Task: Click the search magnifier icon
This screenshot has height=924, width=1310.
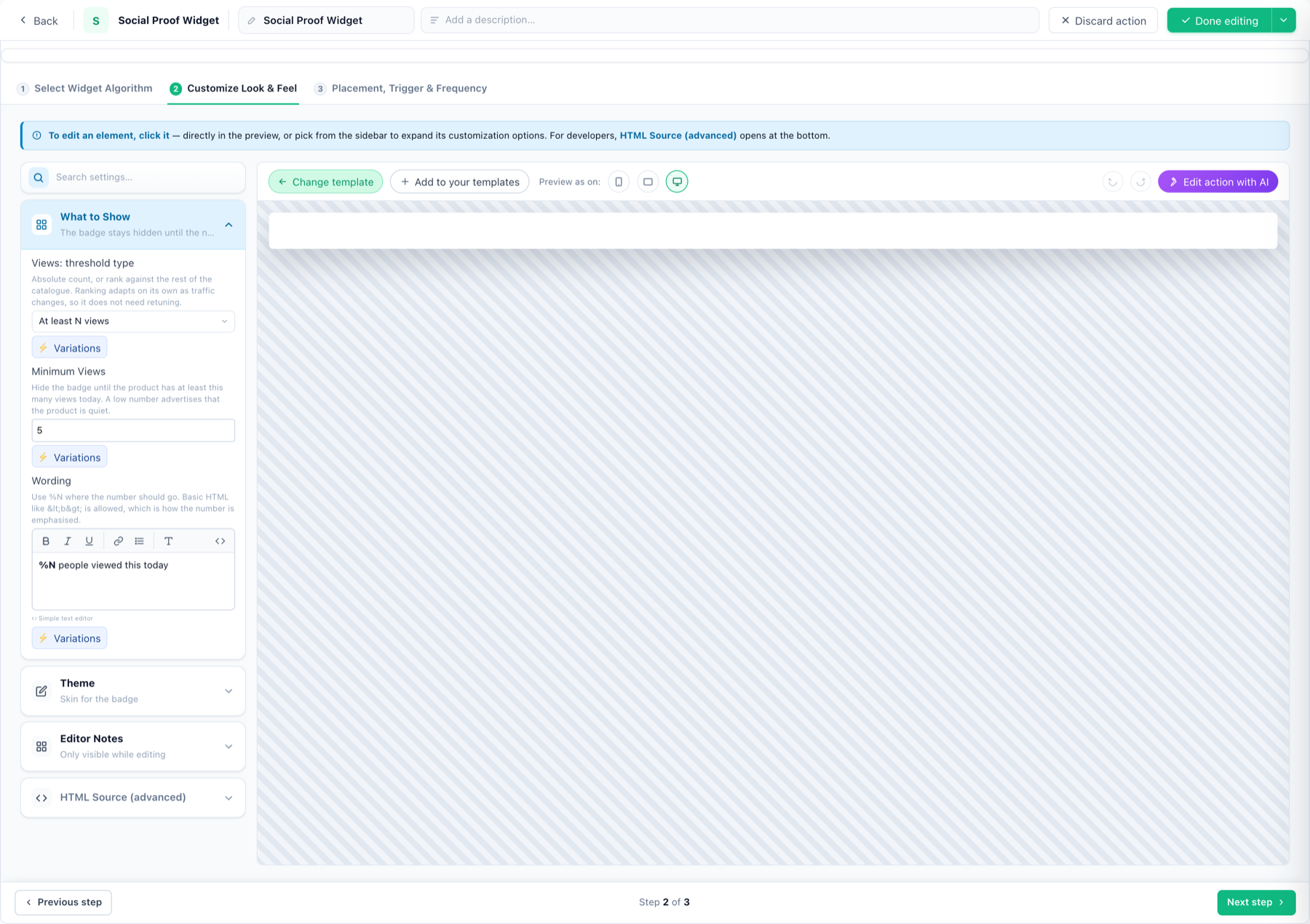Action: 39,178
